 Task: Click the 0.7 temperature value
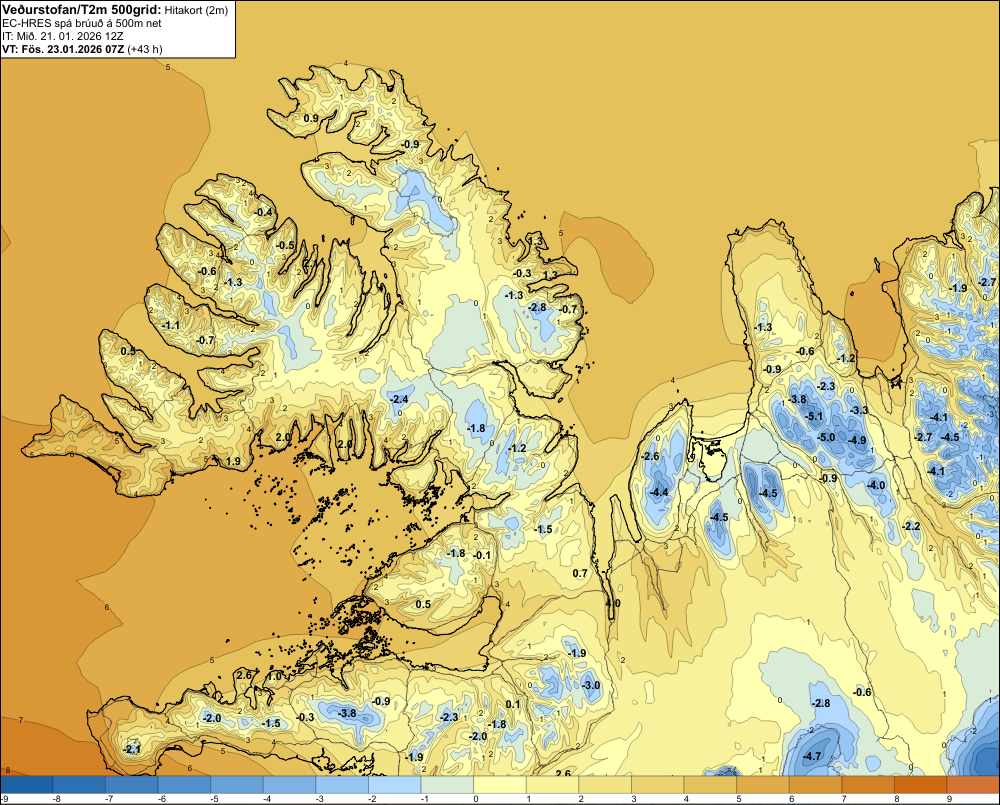pos(580,573)
